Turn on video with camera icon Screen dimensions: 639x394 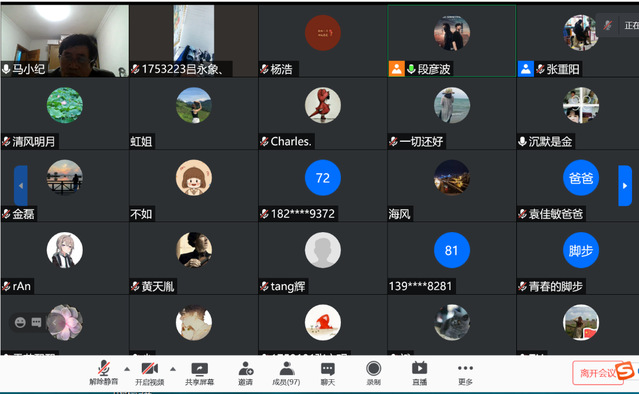[150, 368]
